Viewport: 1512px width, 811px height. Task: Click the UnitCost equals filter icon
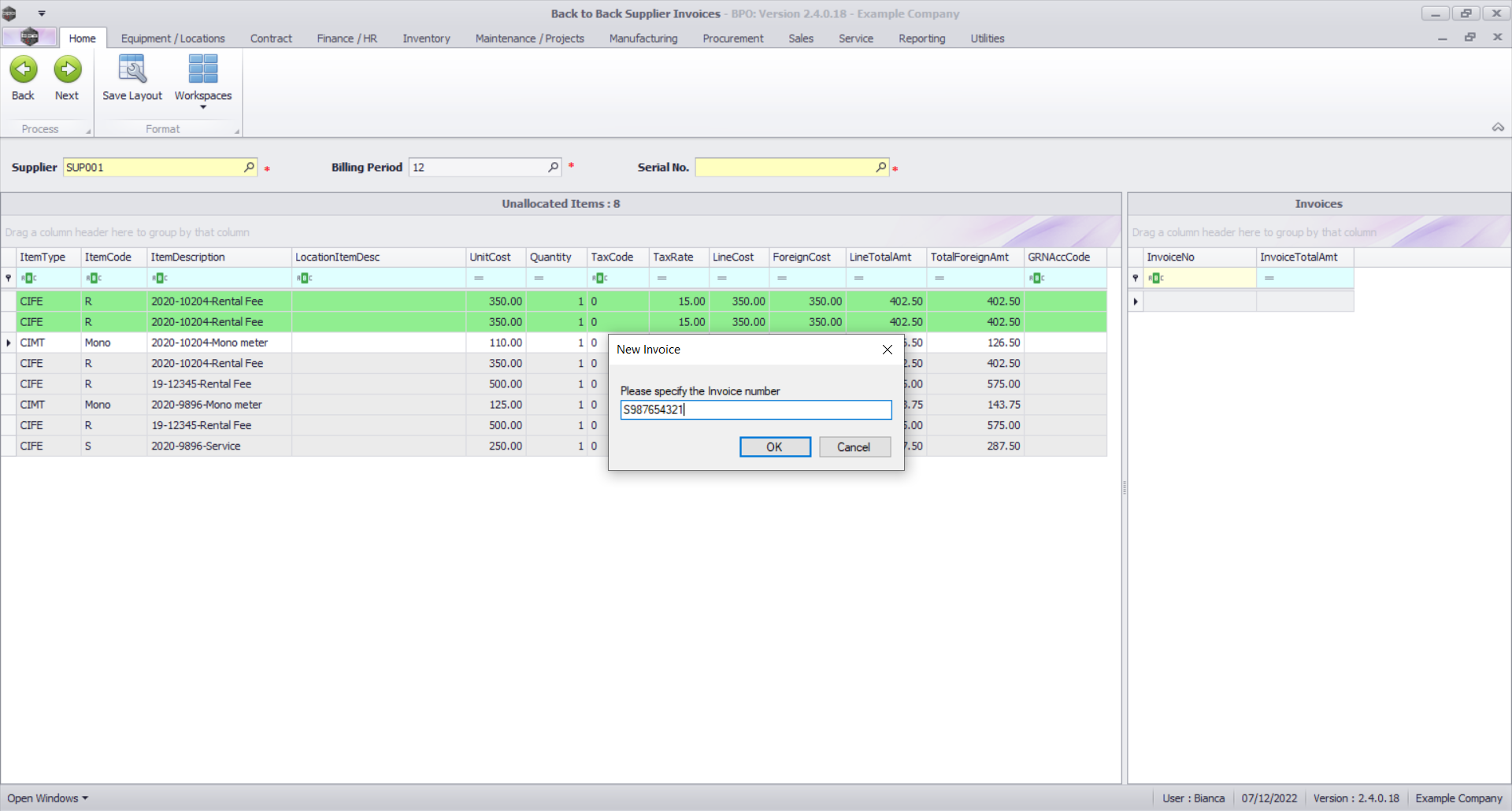point(479,278)
